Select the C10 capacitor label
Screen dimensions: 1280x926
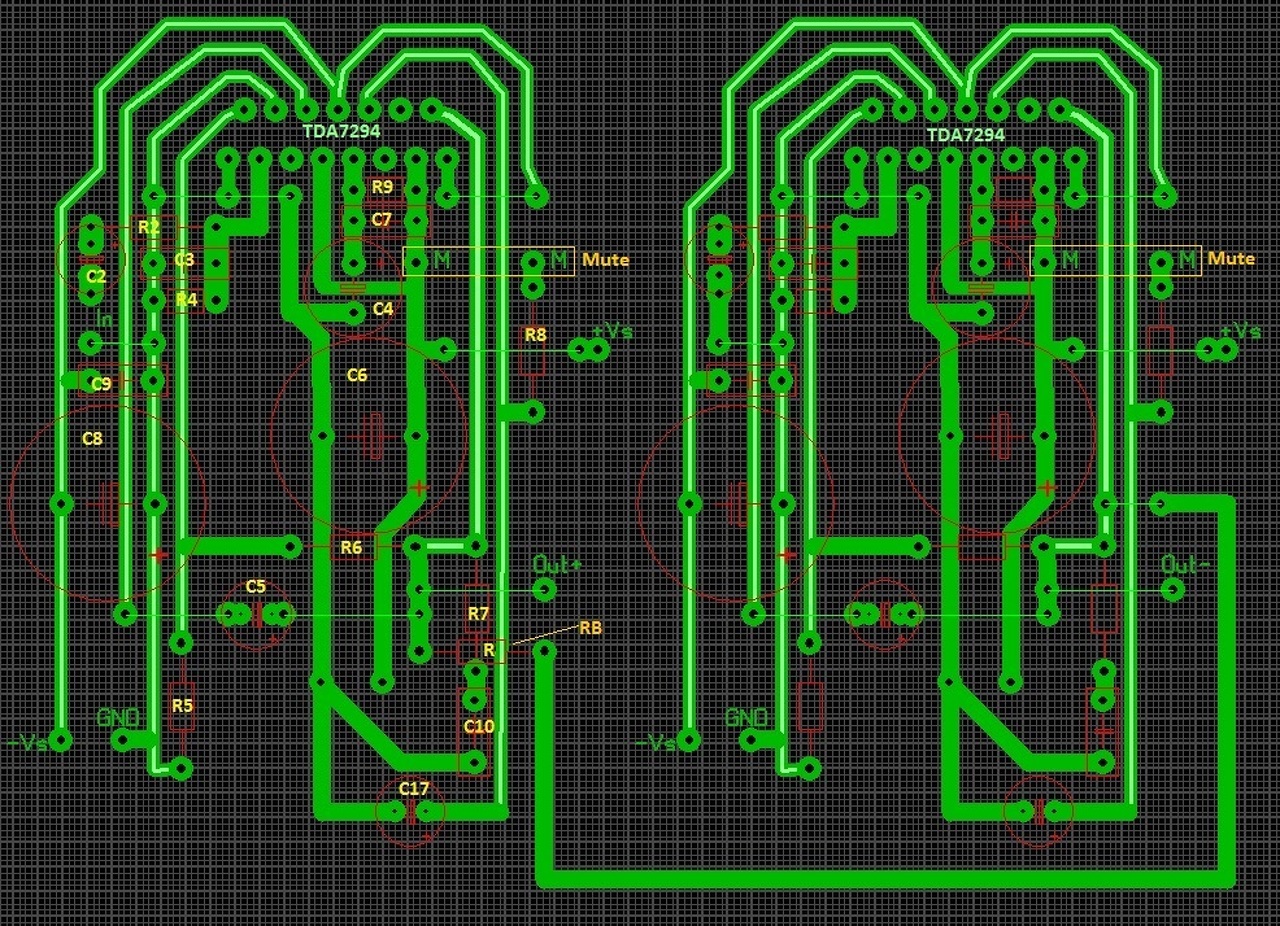coord(479,726)
